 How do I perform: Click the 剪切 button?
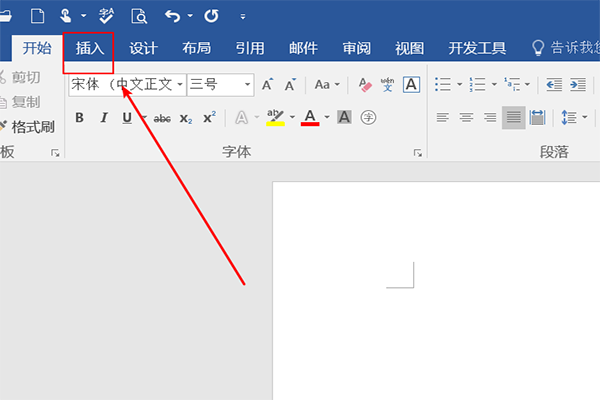click(x=20, y=77)
